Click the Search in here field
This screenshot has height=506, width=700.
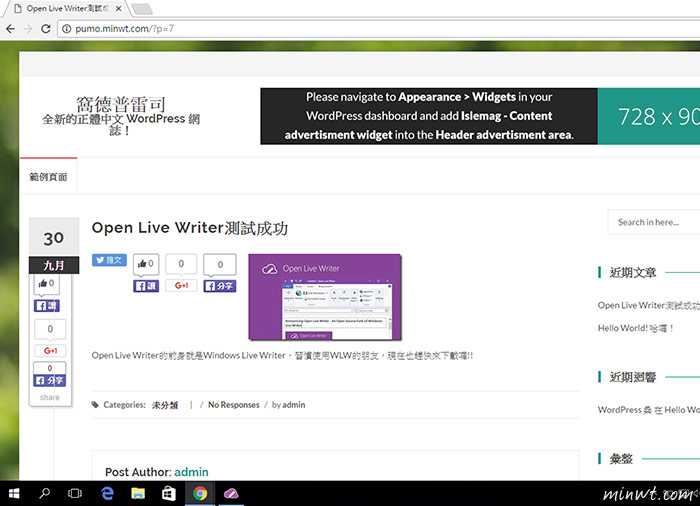pos(654,222)
